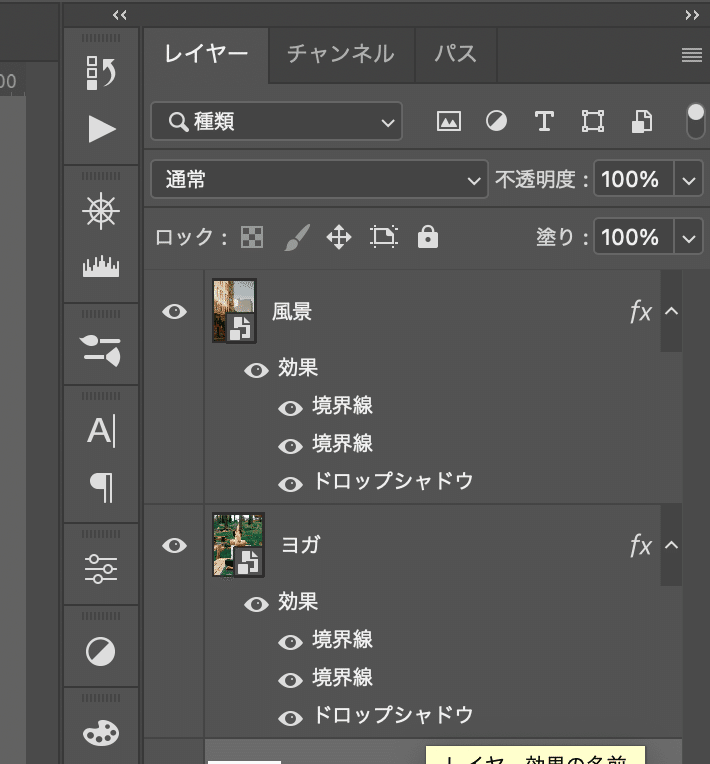Filter layers by adjustment layers icon
710x764 pixels.
pyautogui.click(x=496, y=122)
